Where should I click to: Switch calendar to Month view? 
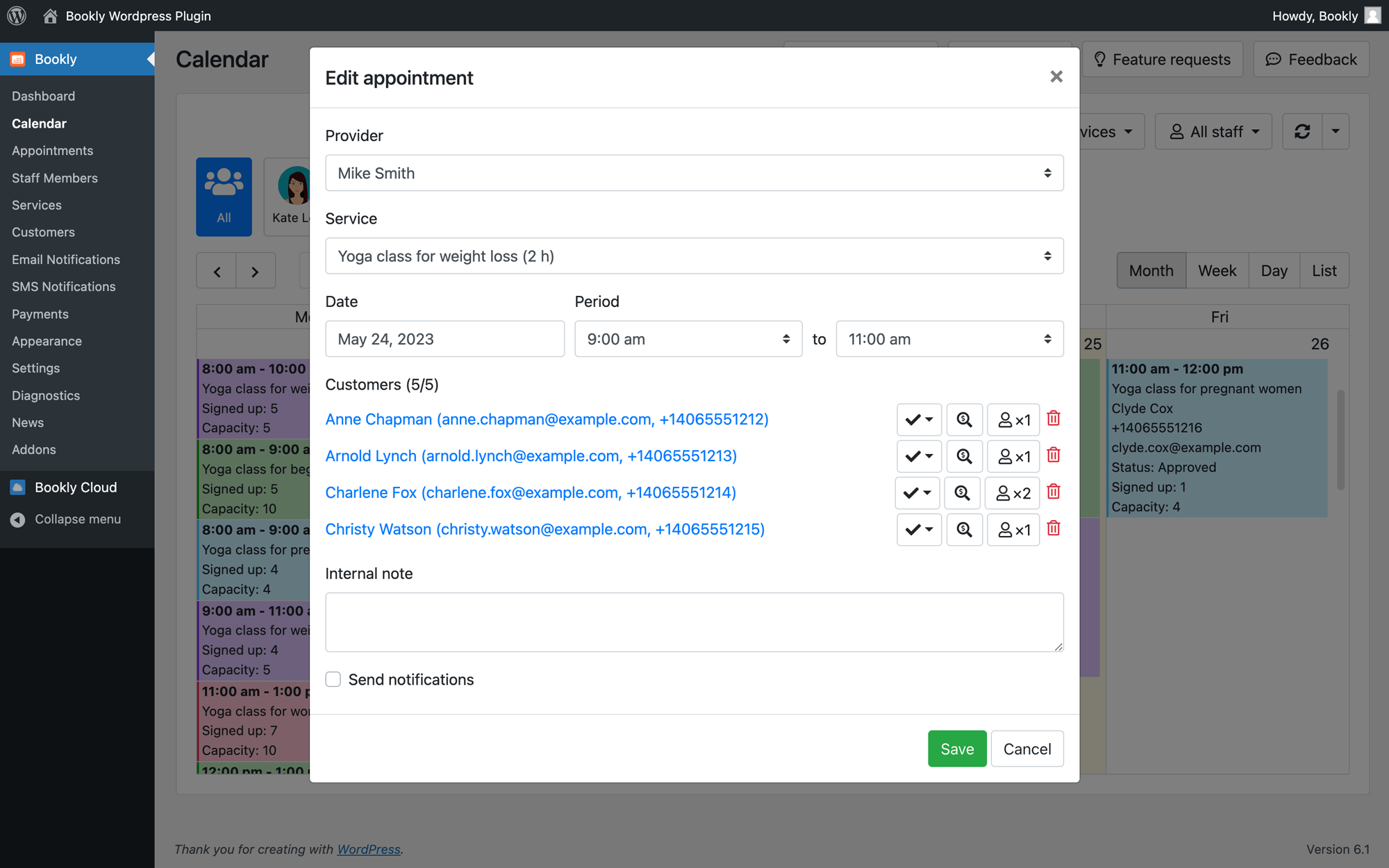[x=1151, y=271]
